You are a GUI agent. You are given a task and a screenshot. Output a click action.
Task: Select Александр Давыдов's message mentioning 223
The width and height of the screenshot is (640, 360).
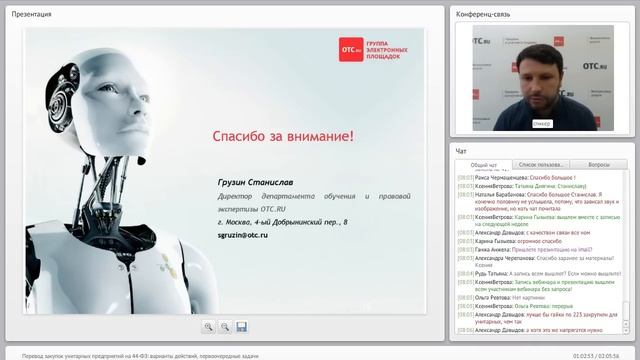coord(538,318)
